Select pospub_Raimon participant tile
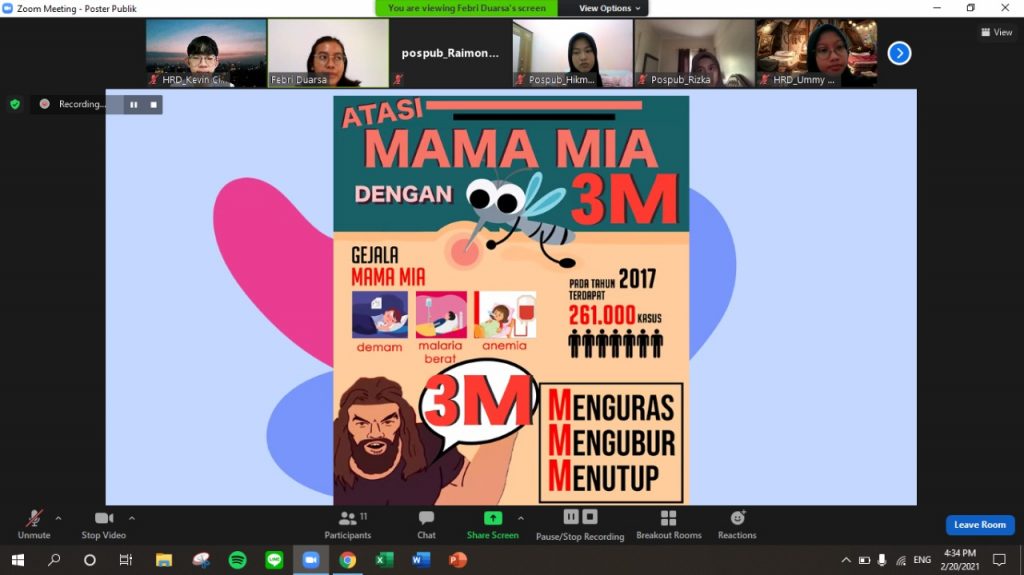This screenshot has height=575, width=1024. click(x=450, y=53)
